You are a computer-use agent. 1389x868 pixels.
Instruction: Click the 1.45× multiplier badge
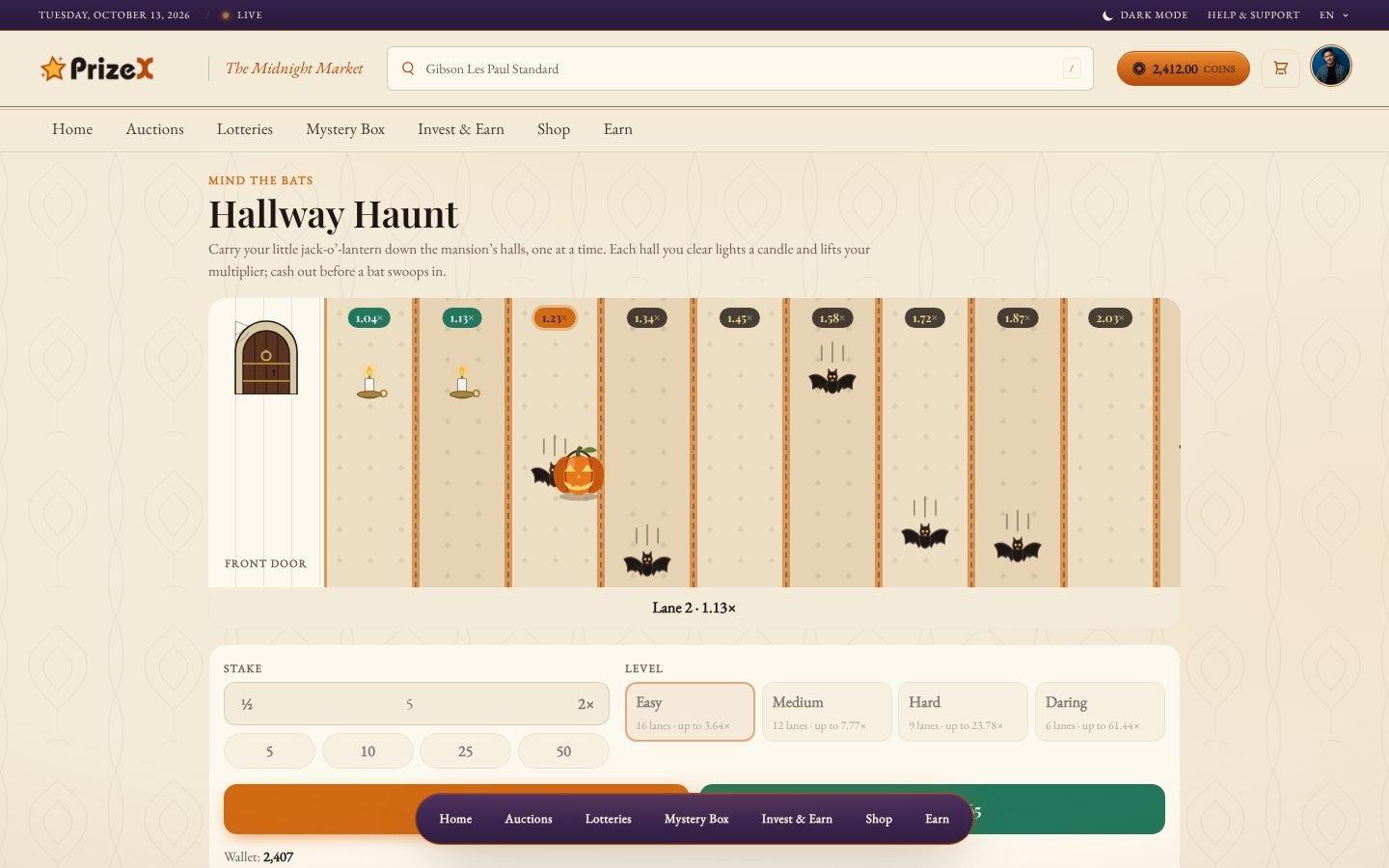[x=739, y=318]
